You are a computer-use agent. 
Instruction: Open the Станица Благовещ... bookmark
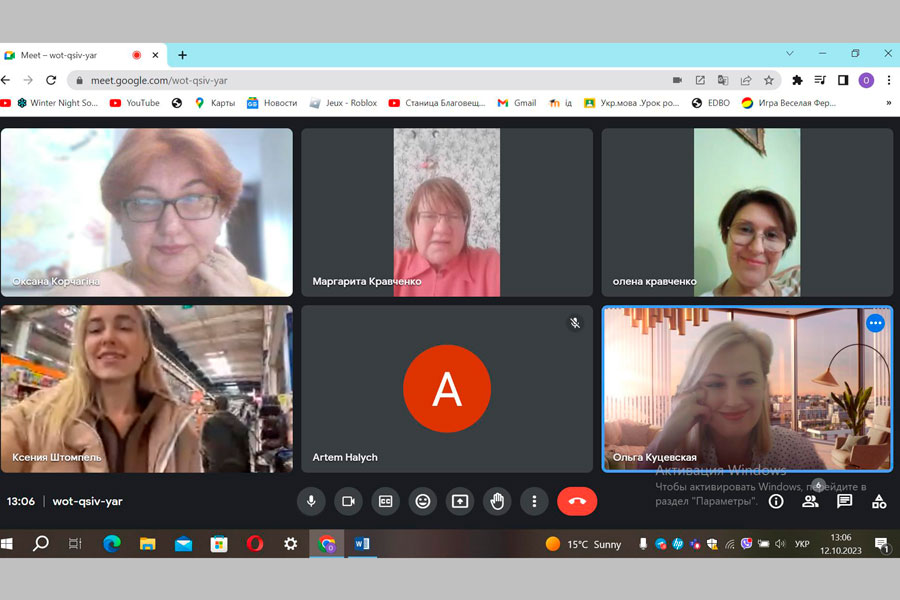(x=437, y=103)
